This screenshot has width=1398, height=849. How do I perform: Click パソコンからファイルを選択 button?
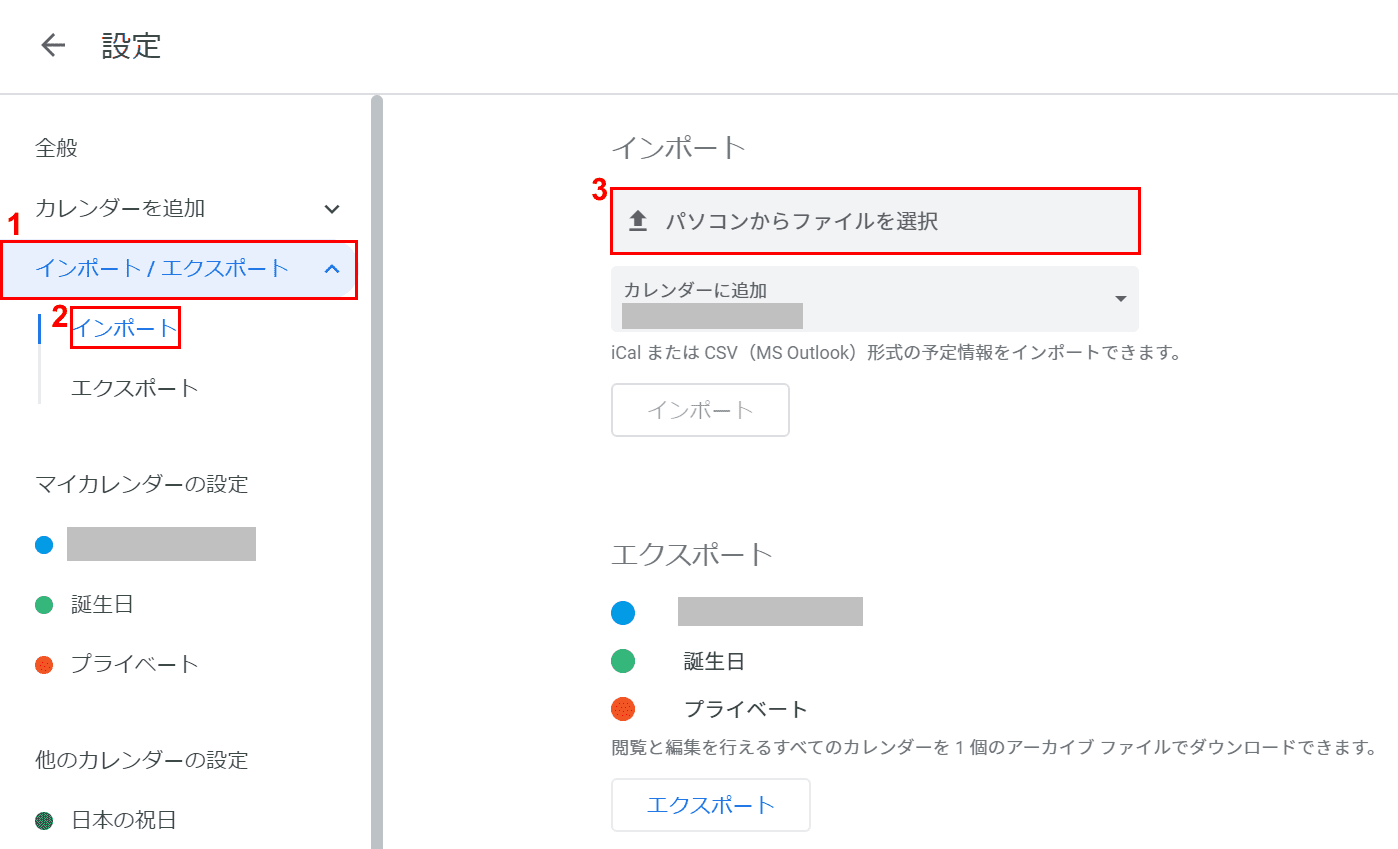click(875, 221)
